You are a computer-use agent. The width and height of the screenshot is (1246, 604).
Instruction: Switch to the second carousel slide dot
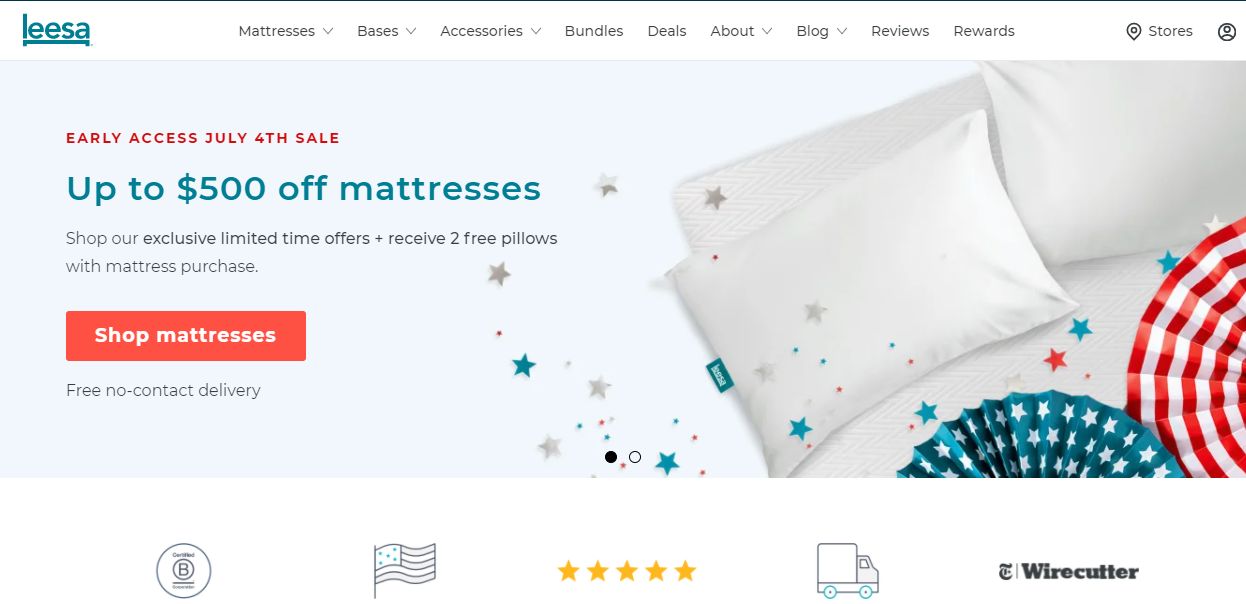635,457
